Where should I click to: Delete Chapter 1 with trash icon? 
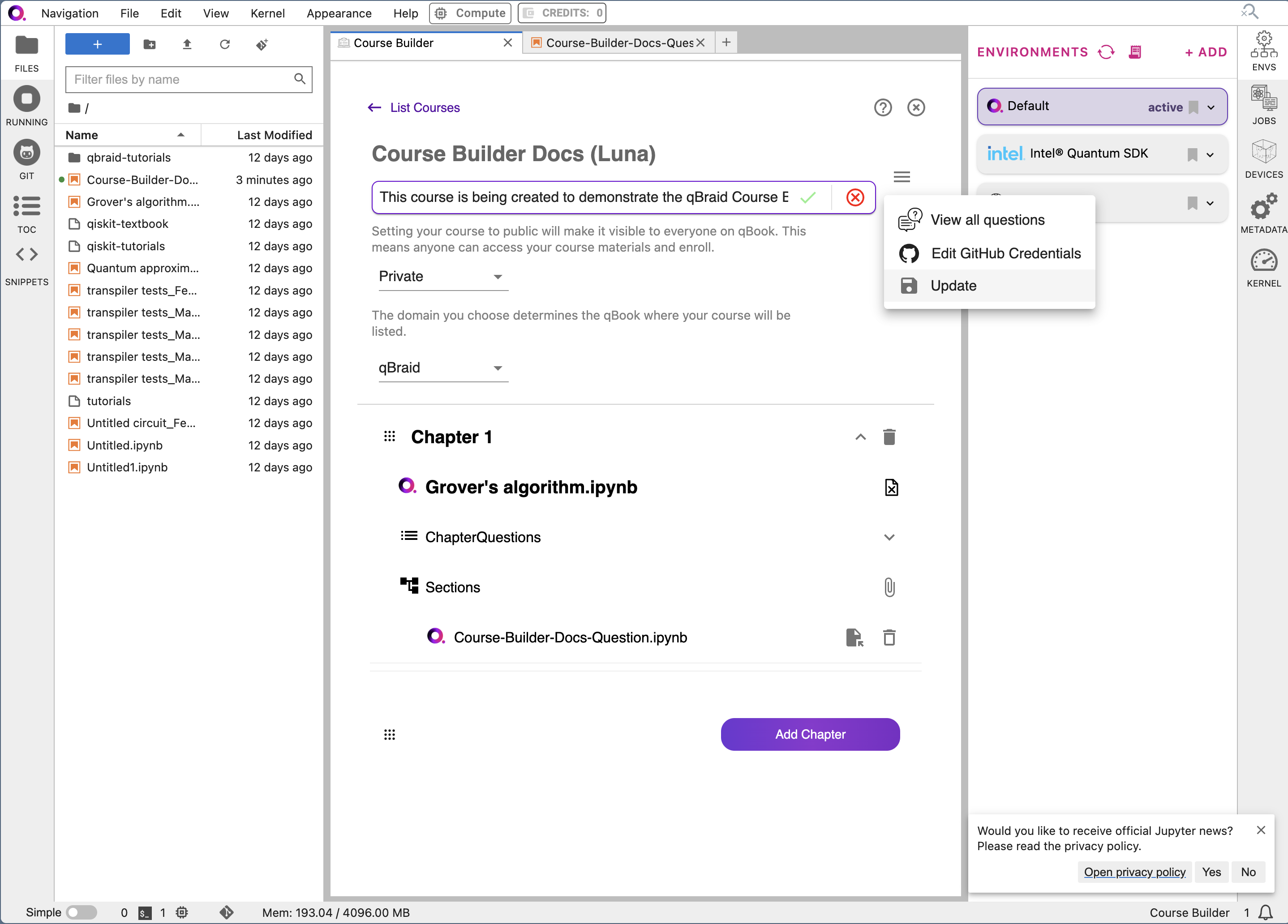point(889,437)
